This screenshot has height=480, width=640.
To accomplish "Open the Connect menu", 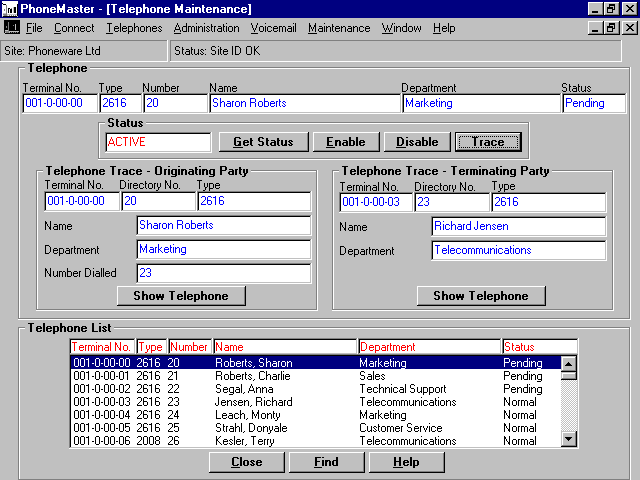I will tap(74, 28).
